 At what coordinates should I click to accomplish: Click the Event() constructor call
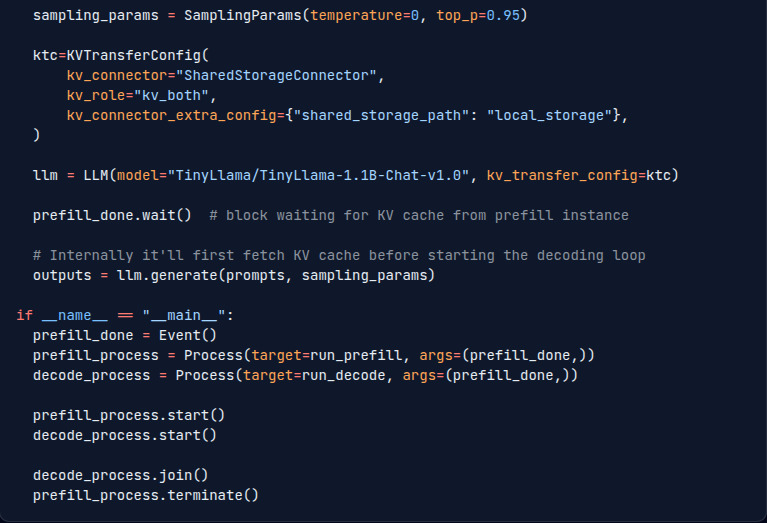point(187,336)
